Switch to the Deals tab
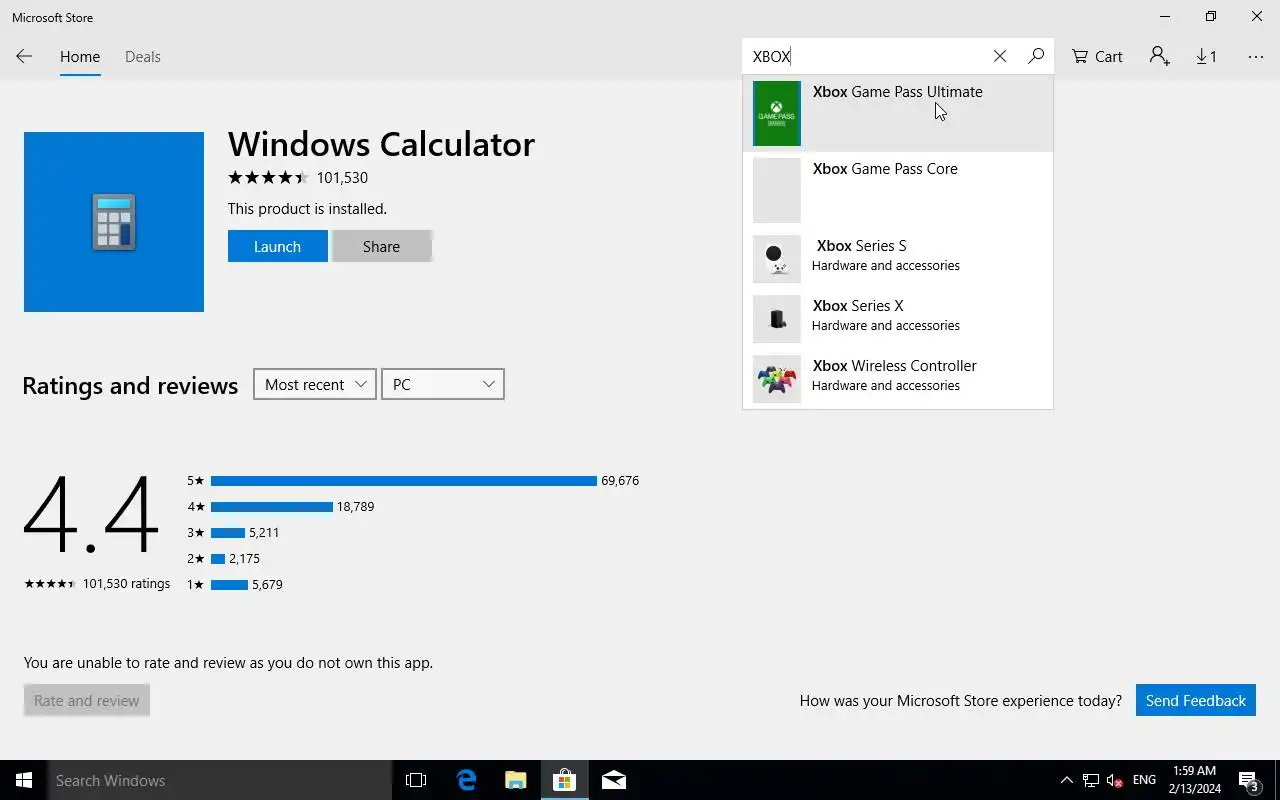The image size is (1280, 800). 143,57
